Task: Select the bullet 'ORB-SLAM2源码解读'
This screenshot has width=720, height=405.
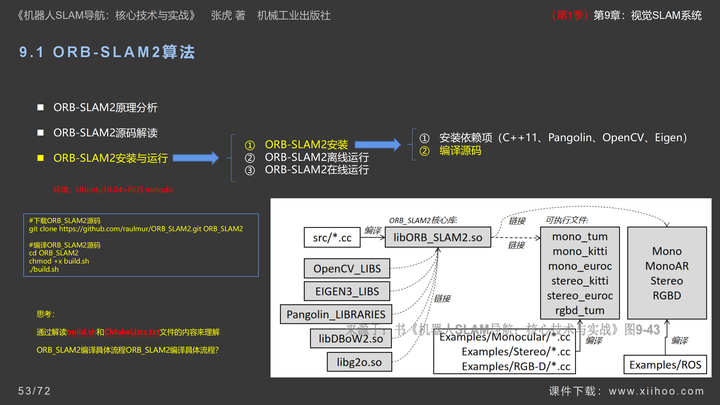Action: click(x=105, y=133)
